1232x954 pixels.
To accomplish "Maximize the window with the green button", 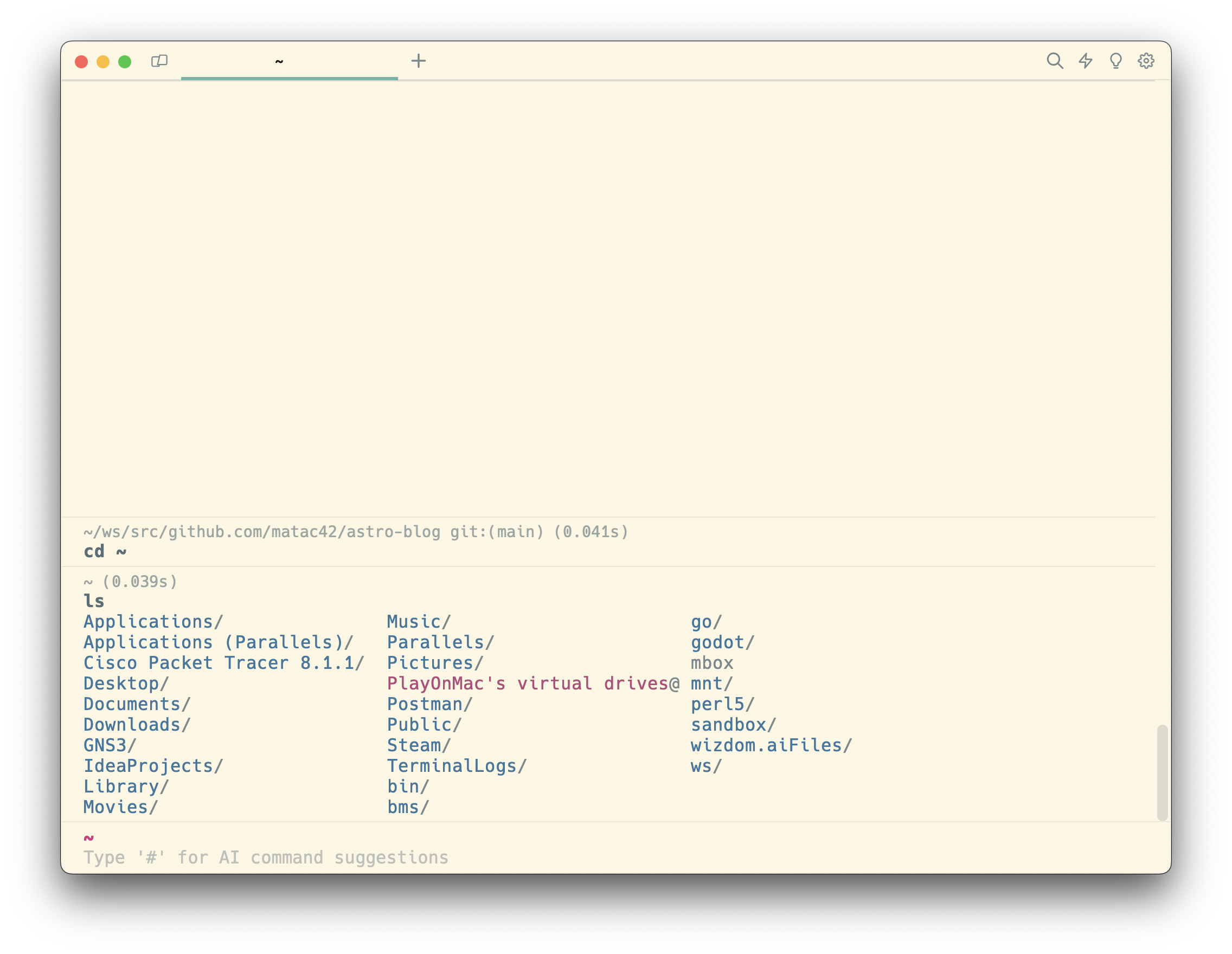I will [x=125, y=61].
